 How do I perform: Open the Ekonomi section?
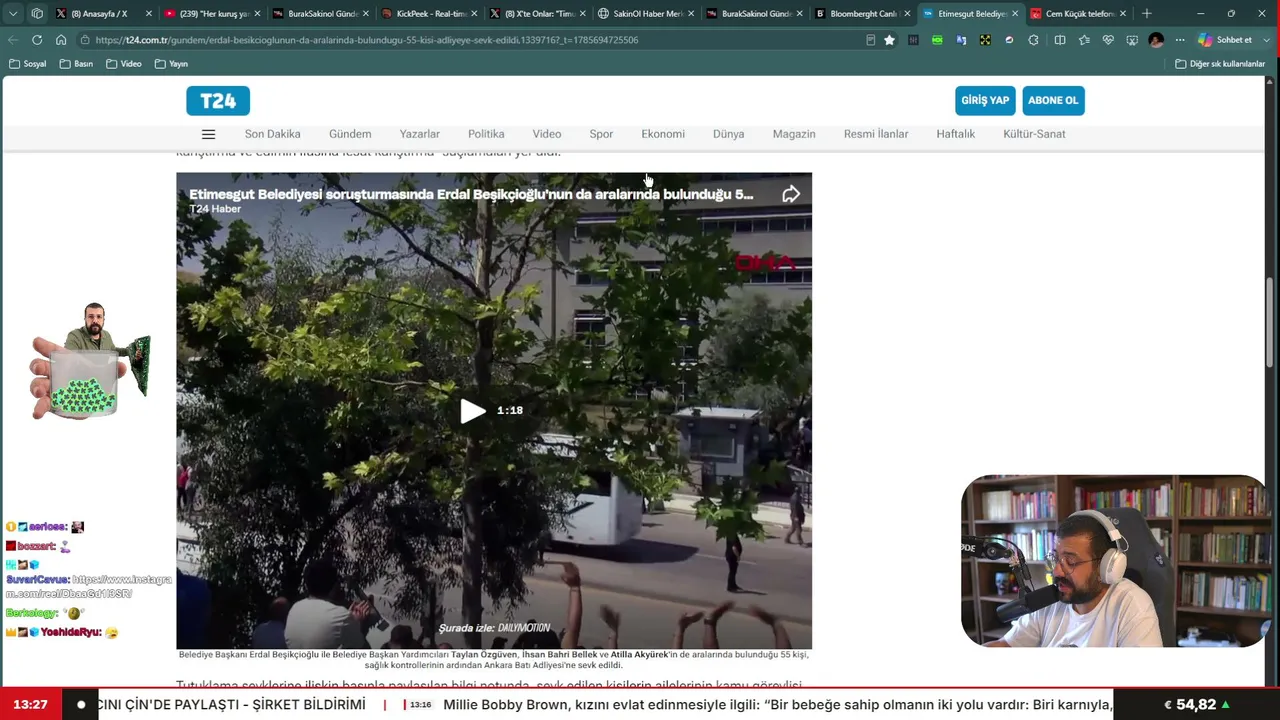tap(663, 134)
